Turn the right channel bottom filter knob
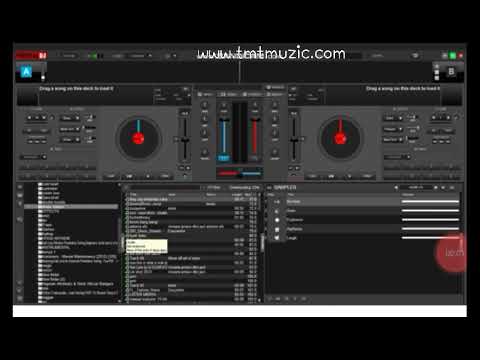Image resolution: width=480 pixels, height=360 pixels. click(275, 152)
